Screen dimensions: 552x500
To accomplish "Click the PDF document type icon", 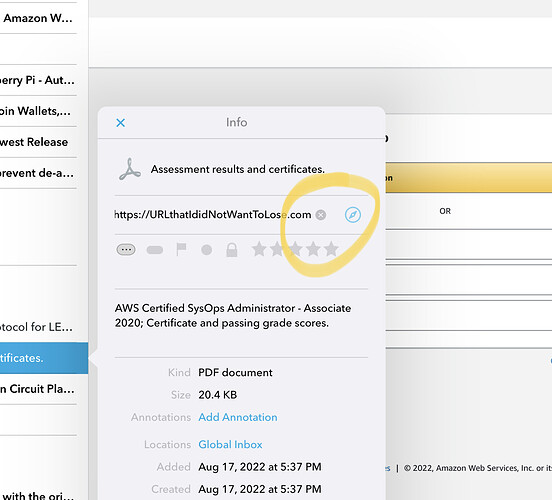I will [x=130, y=169].
